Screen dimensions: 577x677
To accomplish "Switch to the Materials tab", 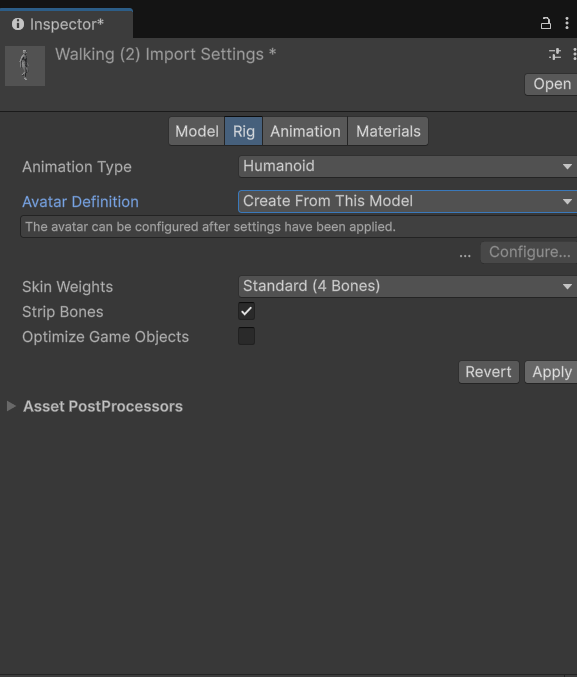I will click(388, 131).
